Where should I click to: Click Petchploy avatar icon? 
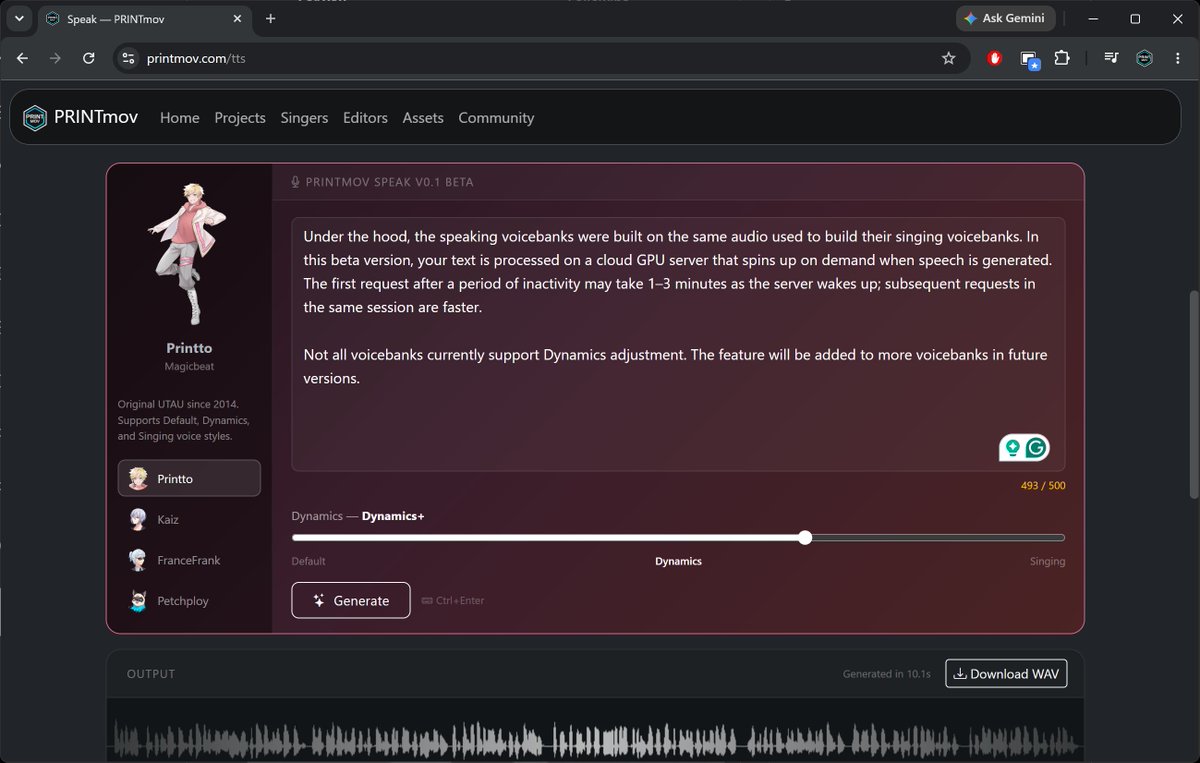tap(138, 601)
